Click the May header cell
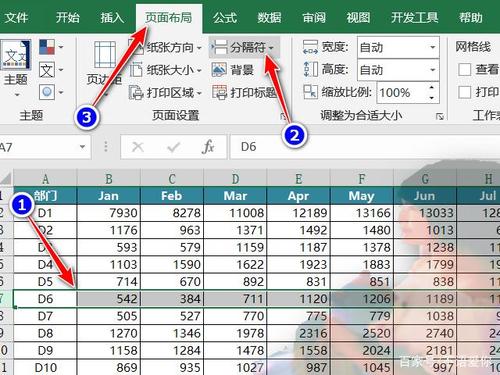The image size is (500, 375). (x=362, y=196)
